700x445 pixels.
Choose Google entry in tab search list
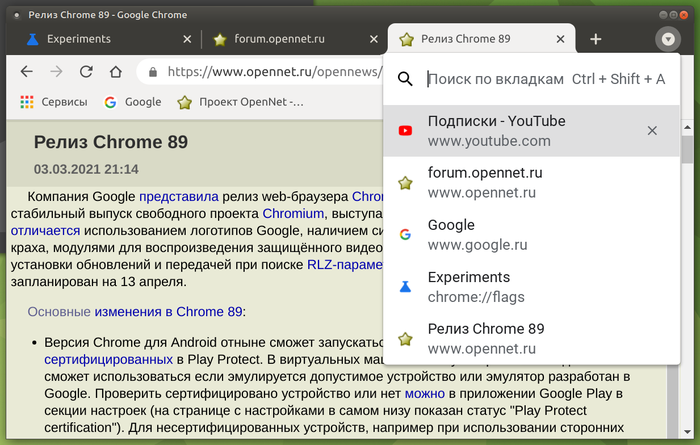click(x=531, y=235)
